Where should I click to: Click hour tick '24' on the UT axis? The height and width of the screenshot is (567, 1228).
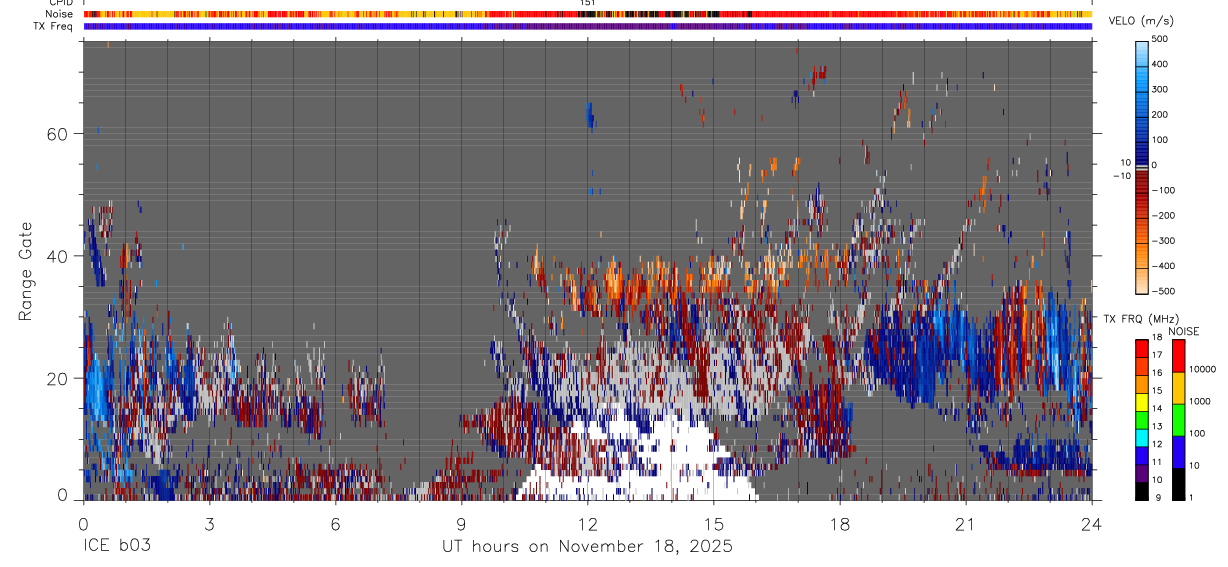pyautogui.click(x=1091, y=524)
